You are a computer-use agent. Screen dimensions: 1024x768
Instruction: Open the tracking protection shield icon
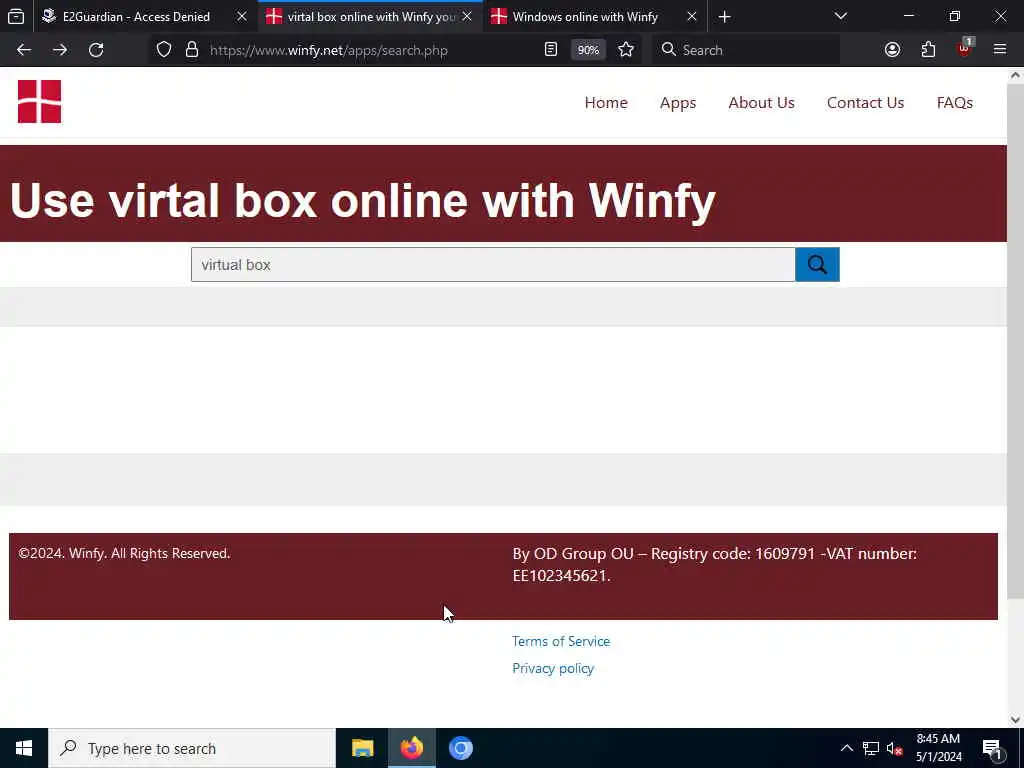coord(164,50)
